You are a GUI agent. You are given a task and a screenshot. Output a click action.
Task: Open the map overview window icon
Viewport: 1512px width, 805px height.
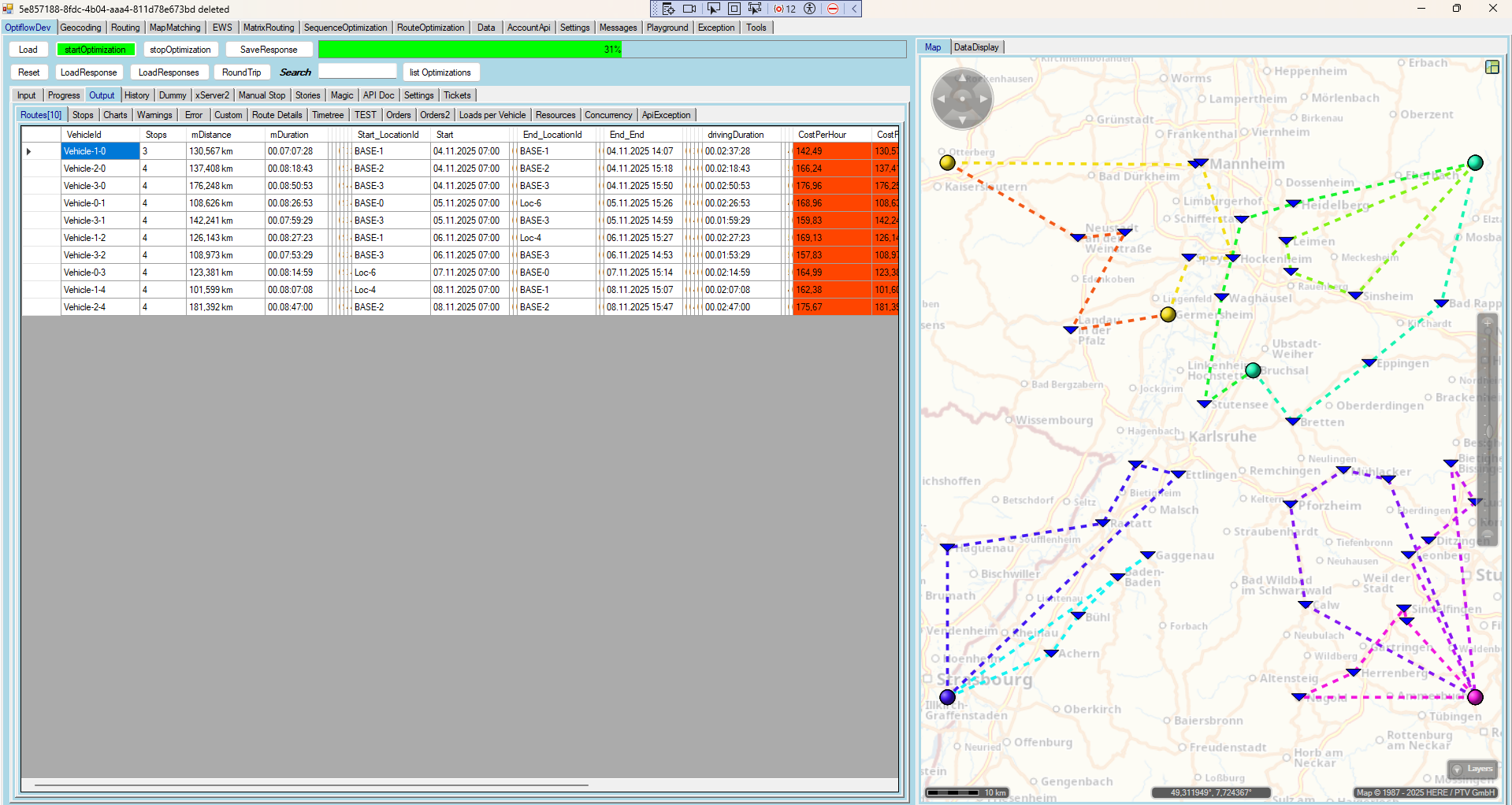pos(1492,67)
